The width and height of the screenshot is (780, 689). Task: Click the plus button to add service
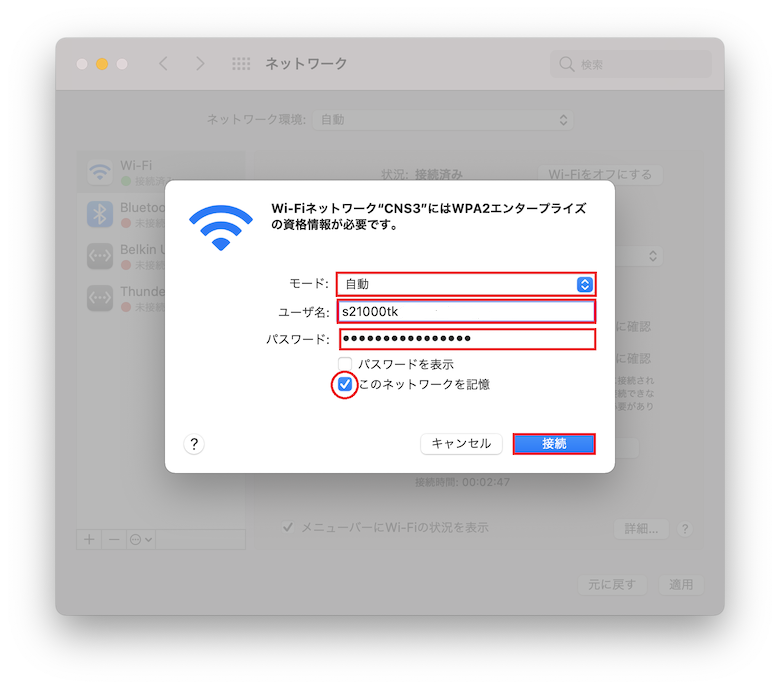coord(89,539)
